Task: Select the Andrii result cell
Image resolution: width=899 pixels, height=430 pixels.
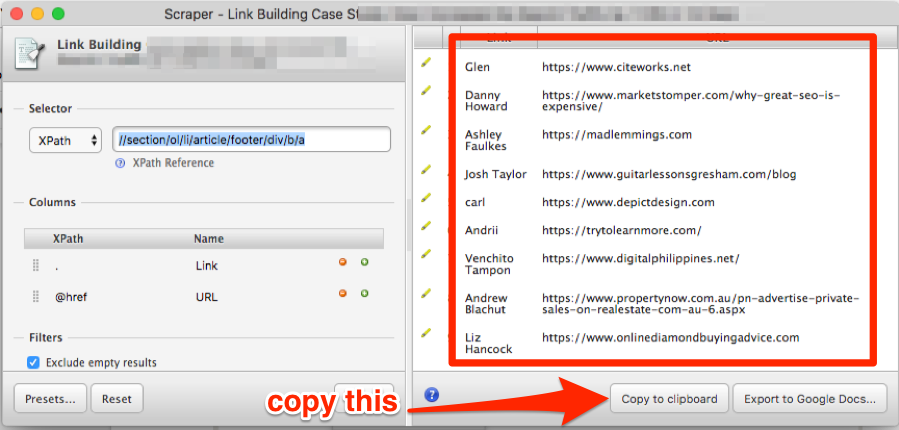Action: click(x=482, y=230)
